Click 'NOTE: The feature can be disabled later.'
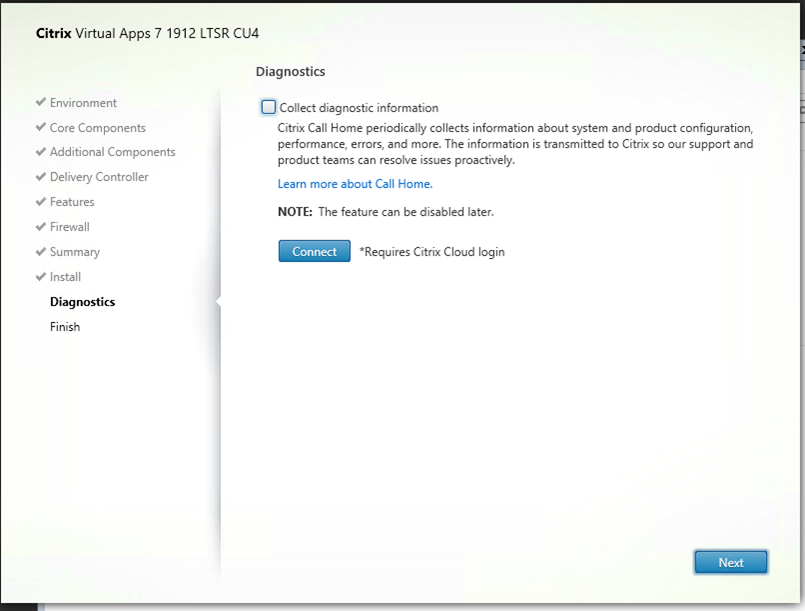The image size is (805, 611). [386, 212]
